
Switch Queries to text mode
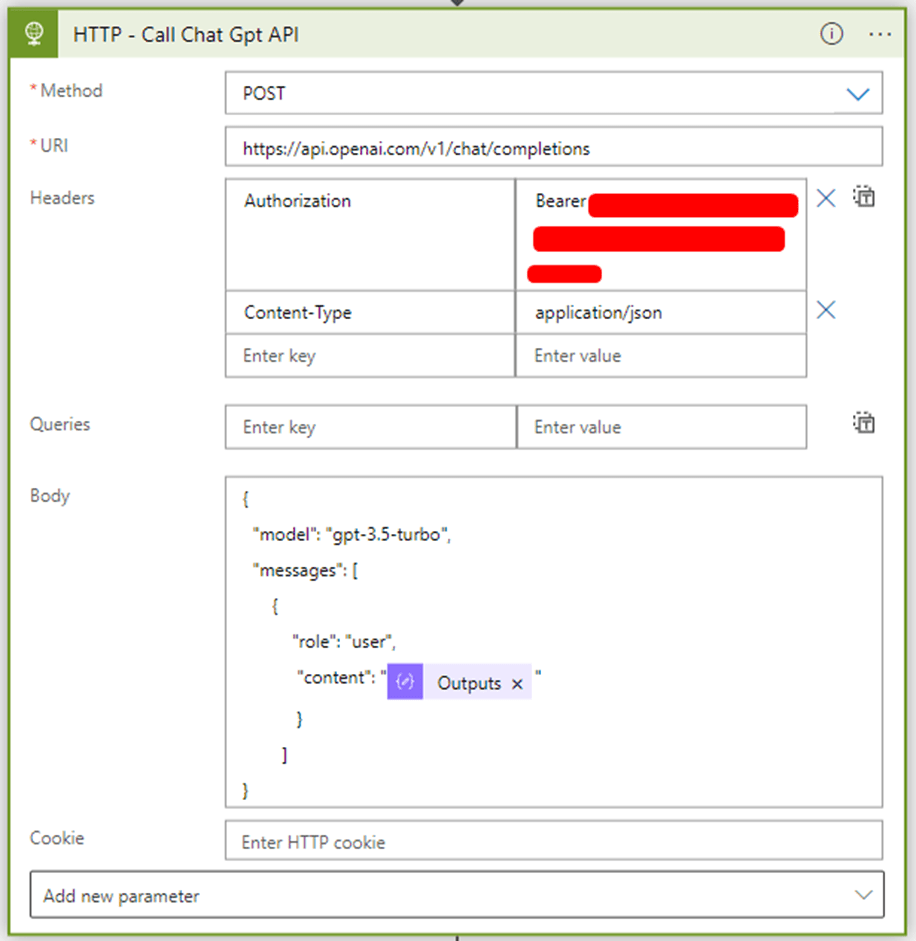pyautogui.click(x=864, y=422)
